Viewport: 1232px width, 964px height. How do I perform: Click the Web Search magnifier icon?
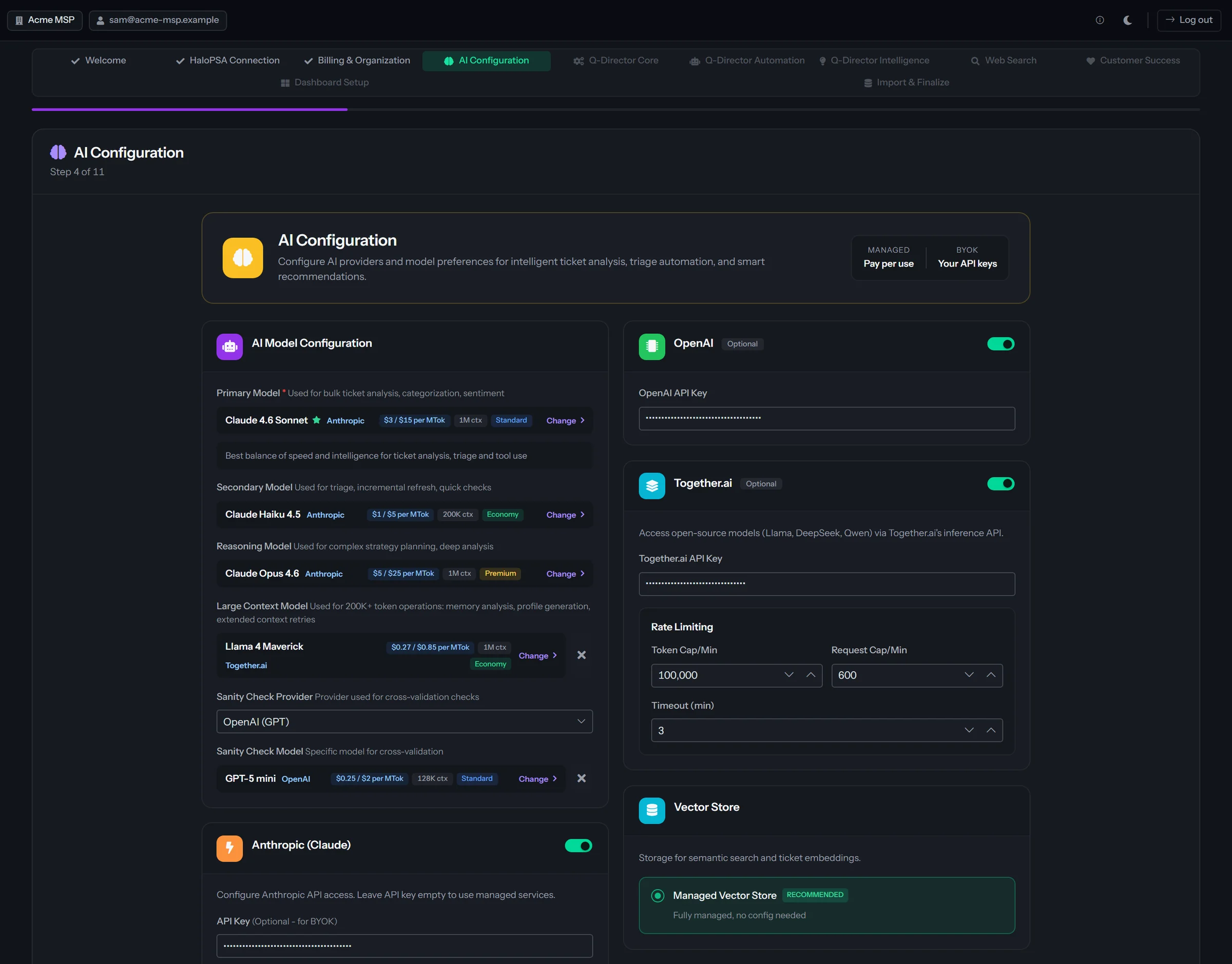click(975, 61)
